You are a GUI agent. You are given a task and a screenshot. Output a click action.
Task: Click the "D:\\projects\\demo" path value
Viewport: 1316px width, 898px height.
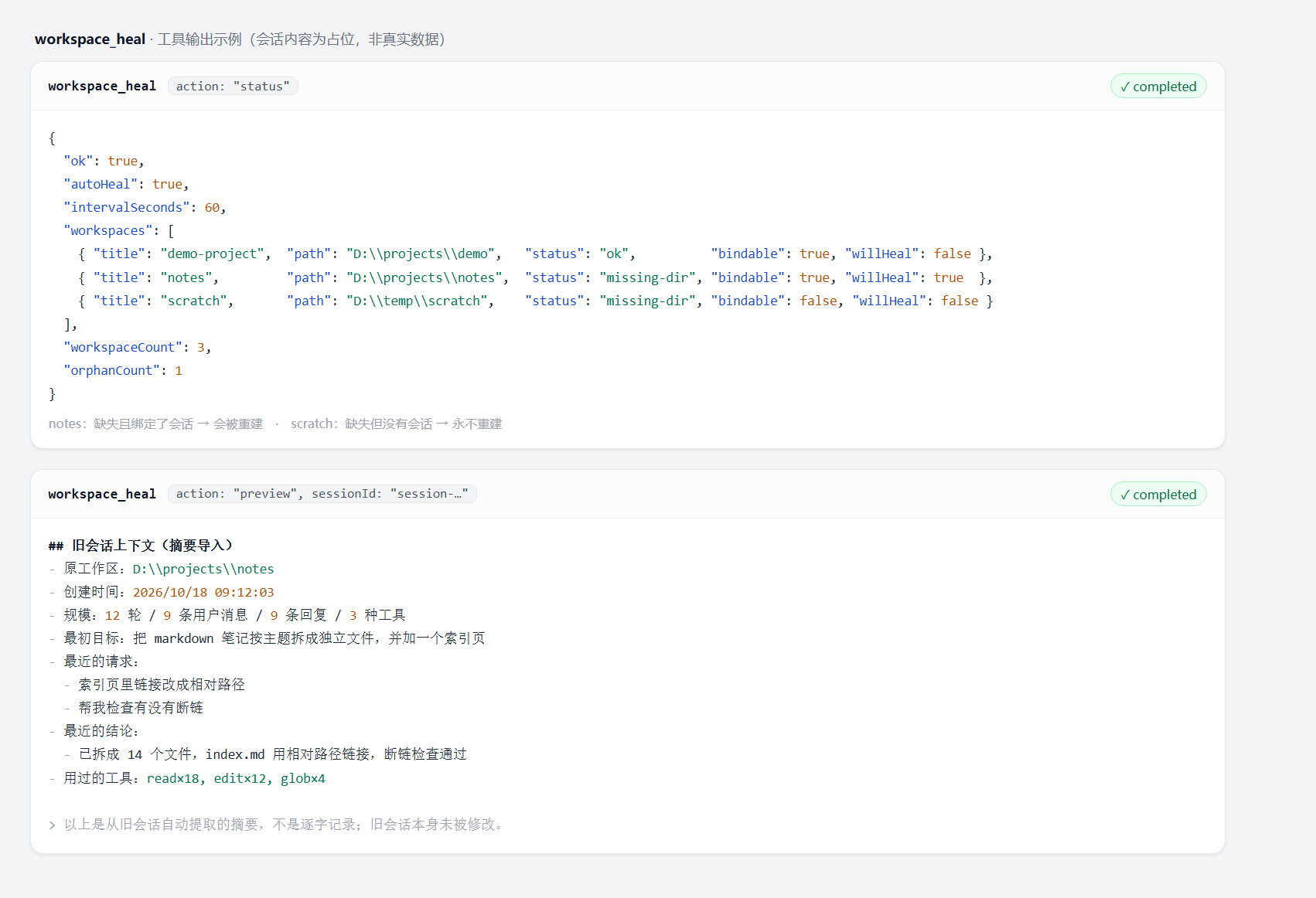[x=420, y=254]
